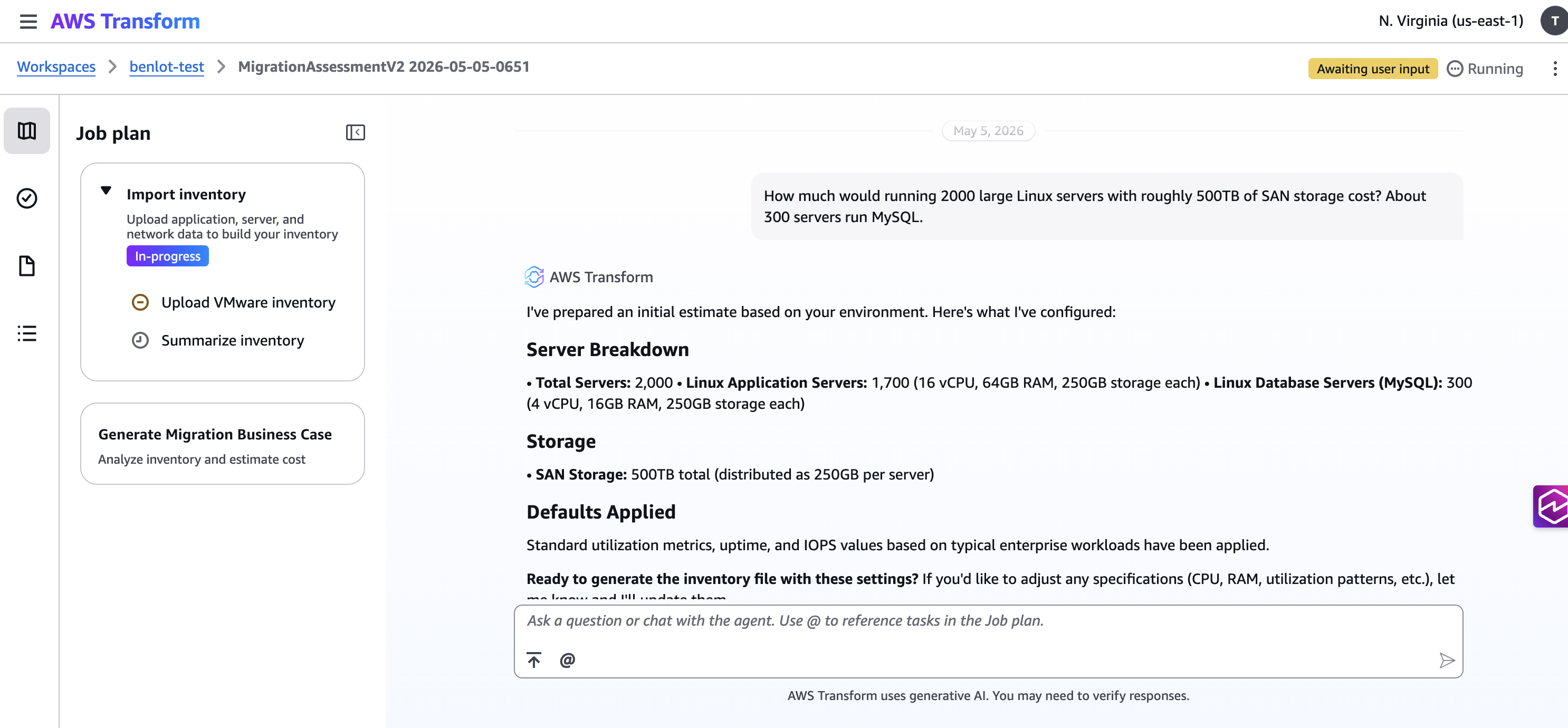Open the hamburger navigation menu

[x=28, y=21]
